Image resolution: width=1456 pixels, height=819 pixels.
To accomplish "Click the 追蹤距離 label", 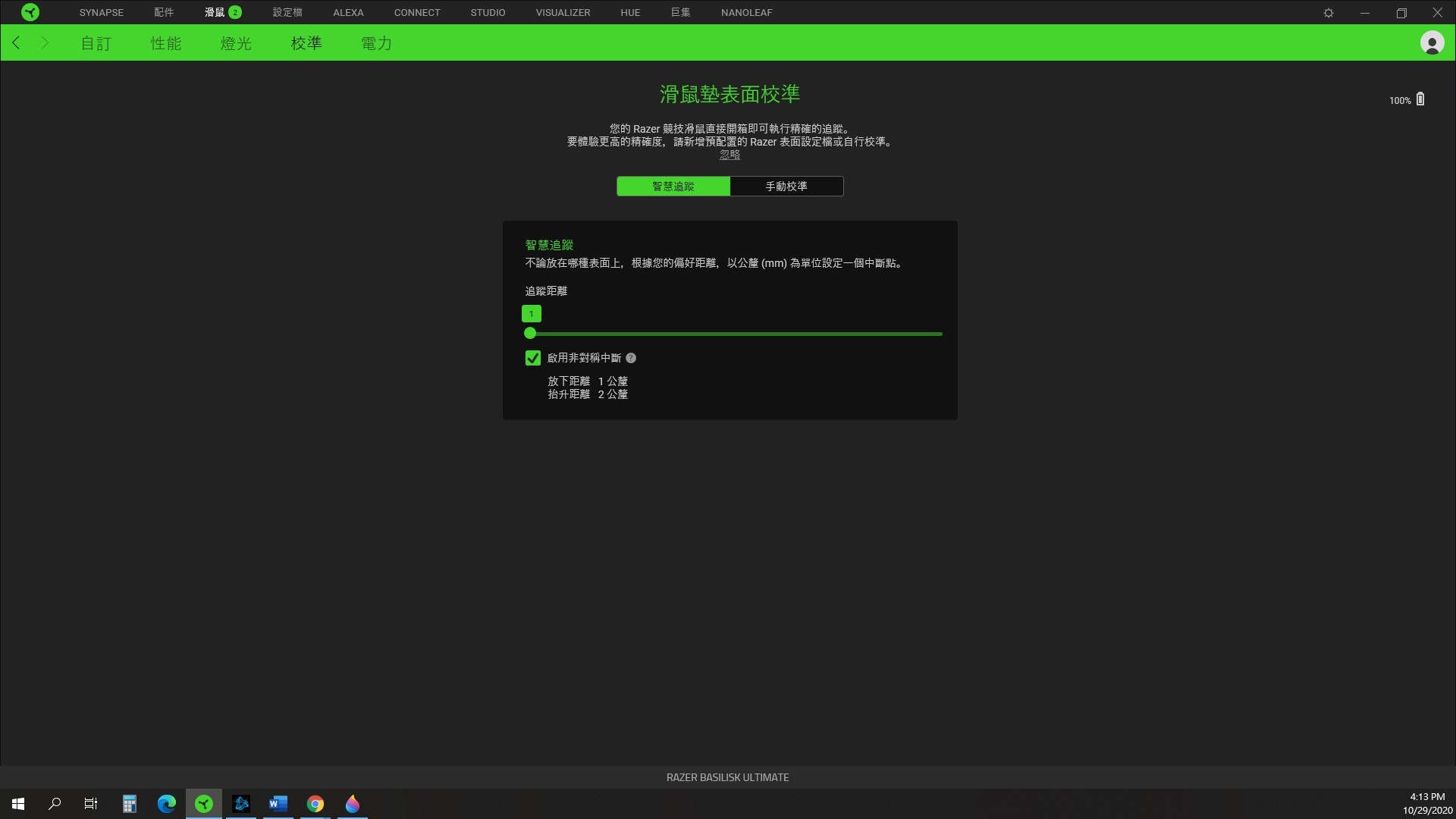I will [x=546, y=291].
